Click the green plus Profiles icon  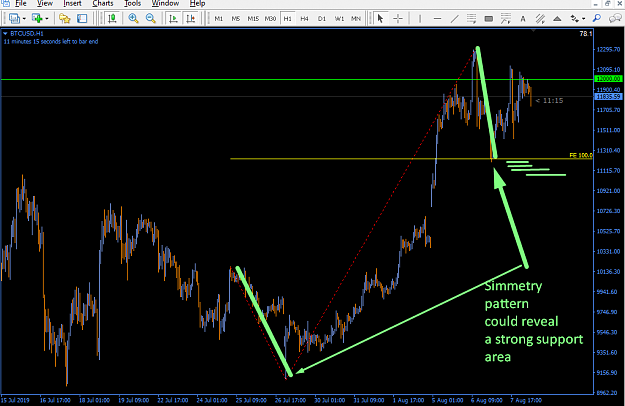(x=37, y=18)
